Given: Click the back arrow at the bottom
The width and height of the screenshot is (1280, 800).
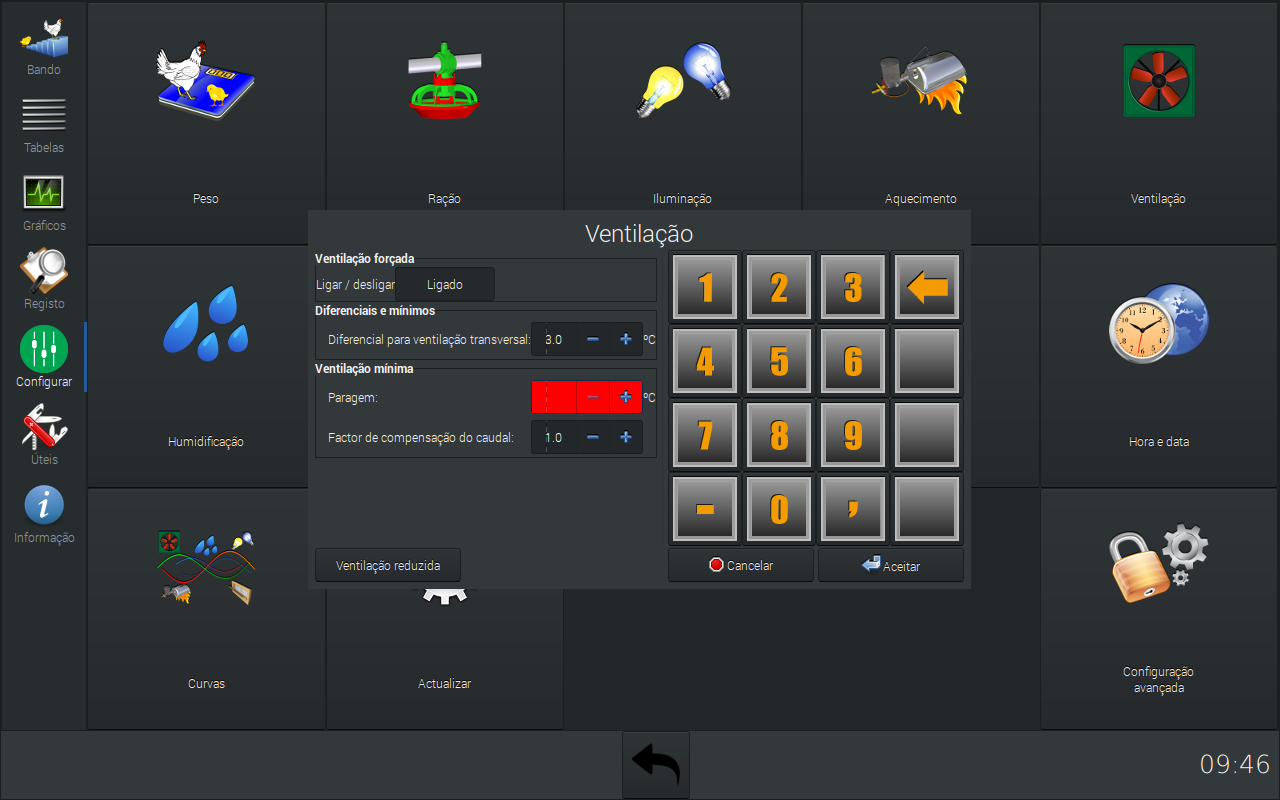Looking at the screenshot, I should [x=656, y=765].
